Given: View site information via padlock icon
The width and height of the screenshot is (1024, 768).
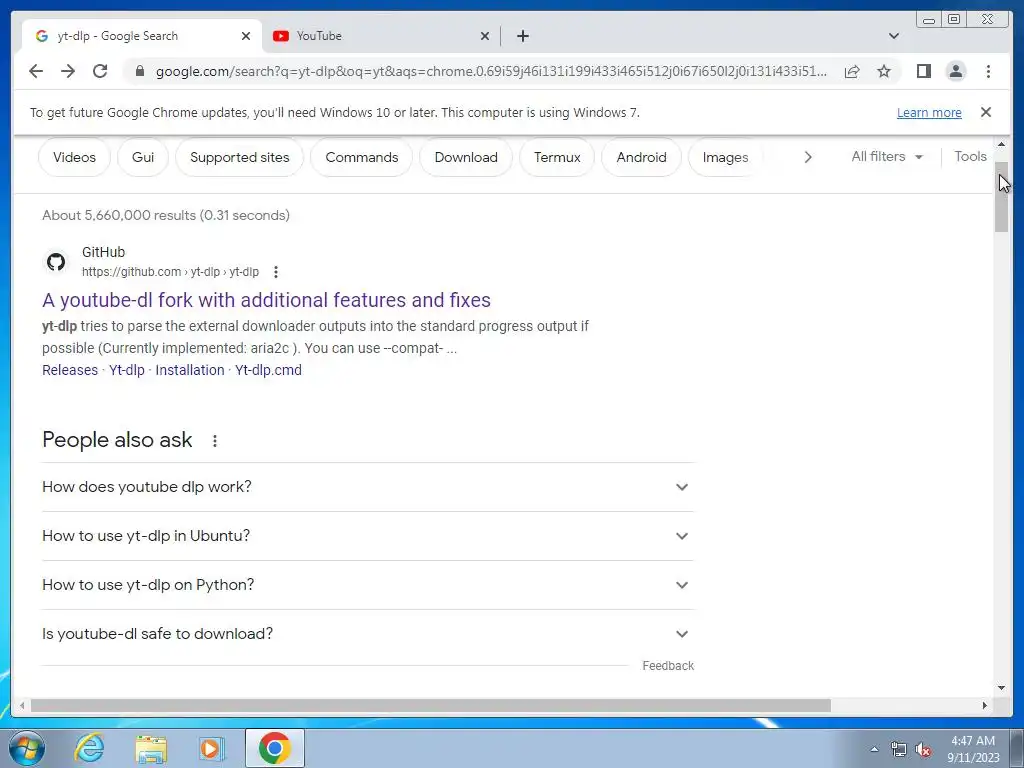Looking at the screenshot, I should pos(139,71).
